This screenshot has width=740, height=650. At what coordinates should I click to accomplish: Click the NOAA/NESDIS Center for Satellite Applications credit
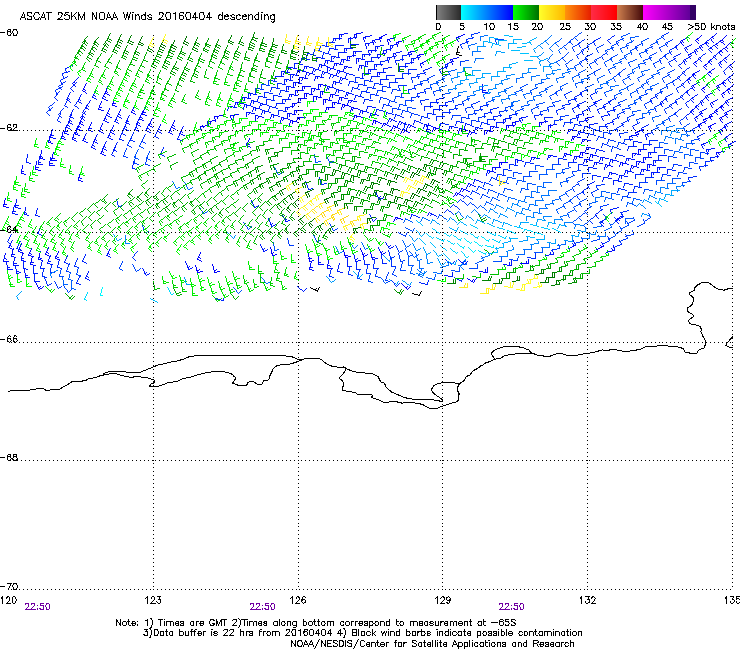pos(432,644)
